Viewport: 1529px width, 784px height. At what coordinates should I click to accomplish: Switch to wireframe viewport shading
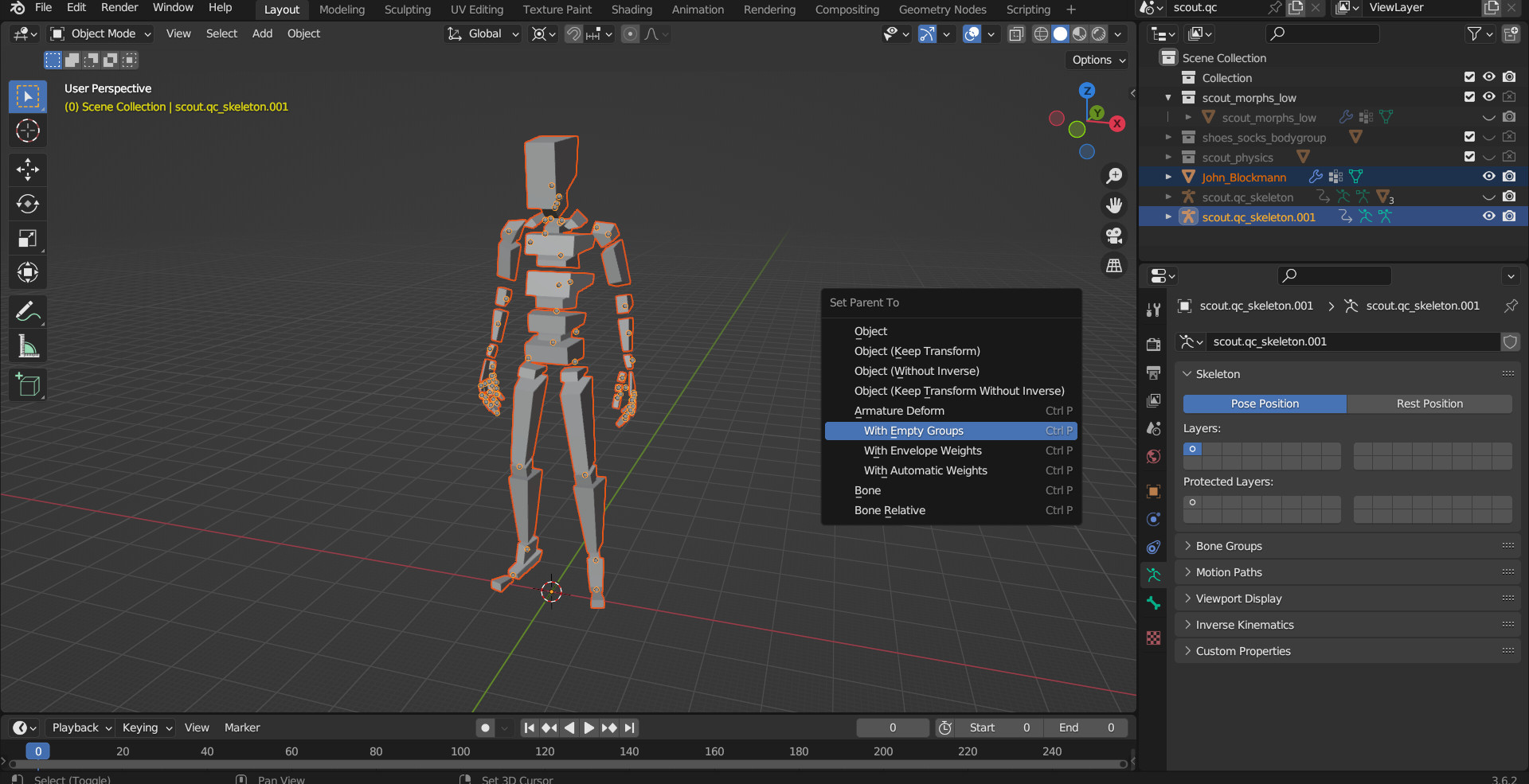pyautogui.click(x=1041, y=33)
